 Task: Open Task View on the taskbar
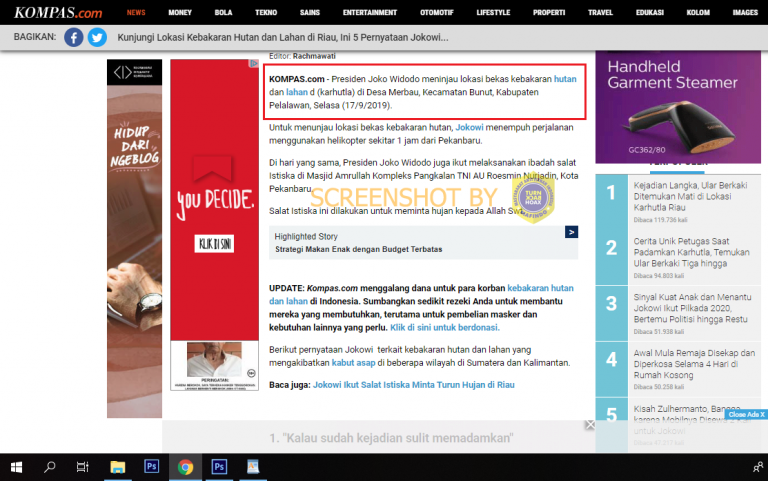click(x=83, y=466)
